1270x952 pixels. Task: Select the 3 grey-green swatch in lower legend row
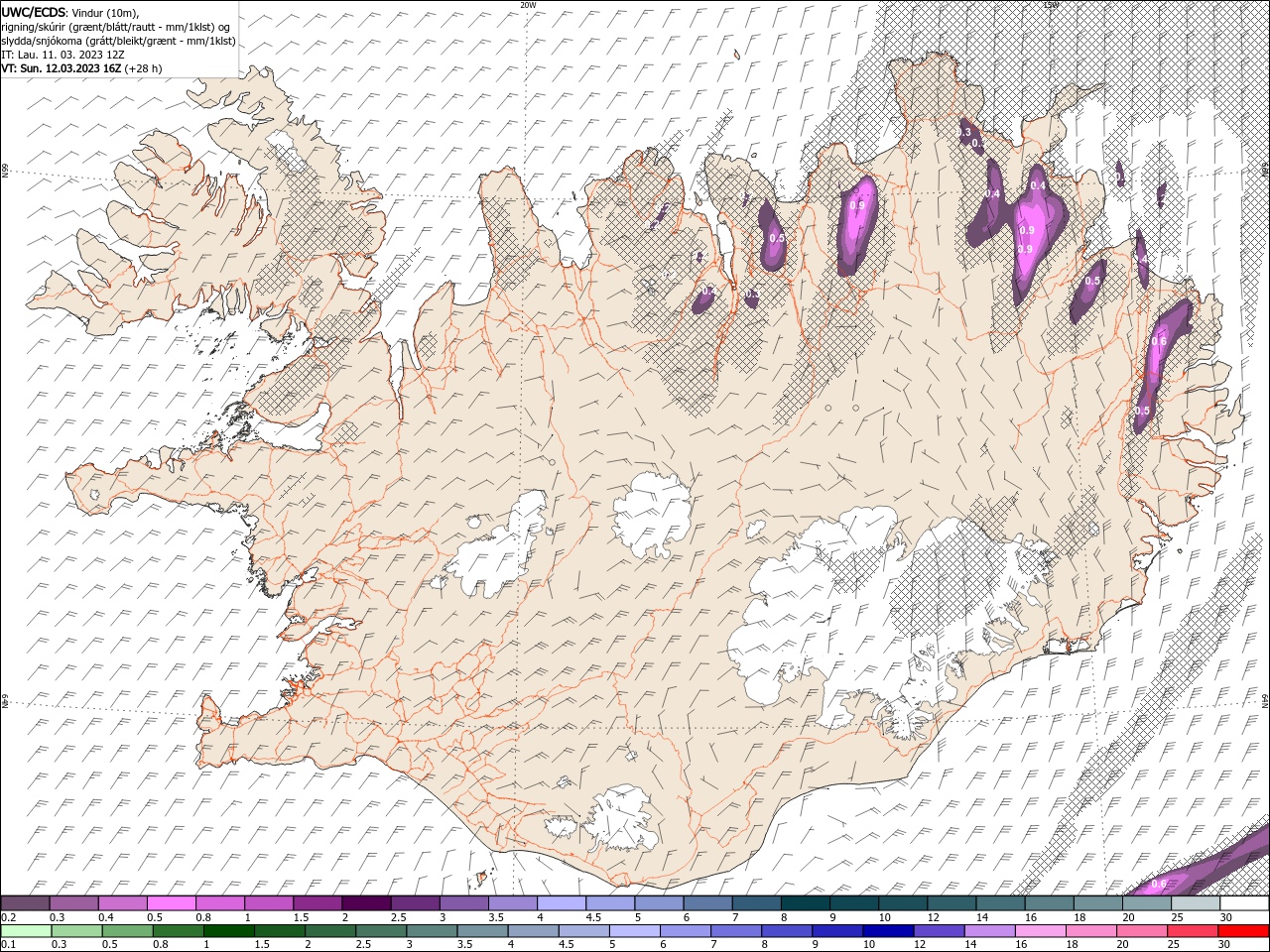point(432,930)
